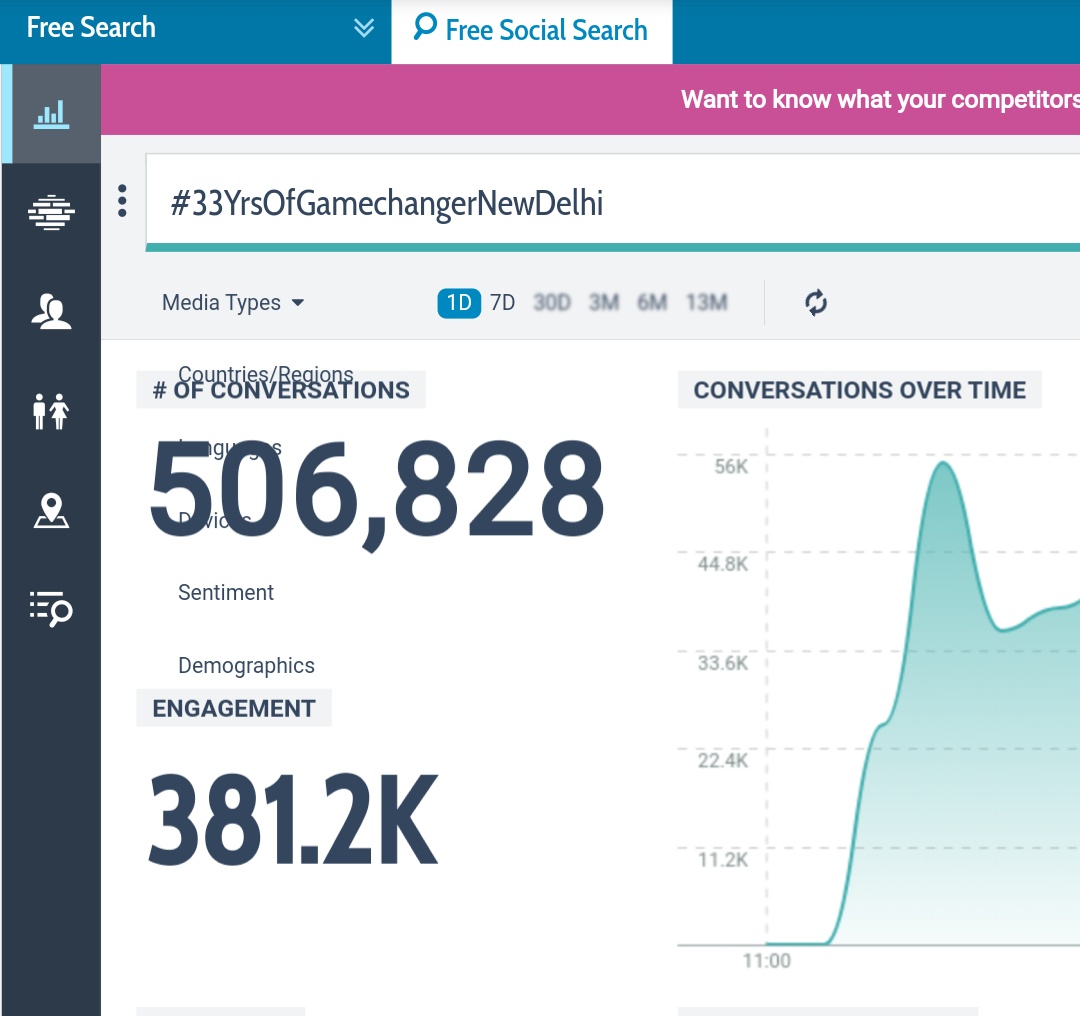This screenshot has height=1016, width=1080.
Task: Click the # of Conversations heading
Action: [x=281, y=390]
